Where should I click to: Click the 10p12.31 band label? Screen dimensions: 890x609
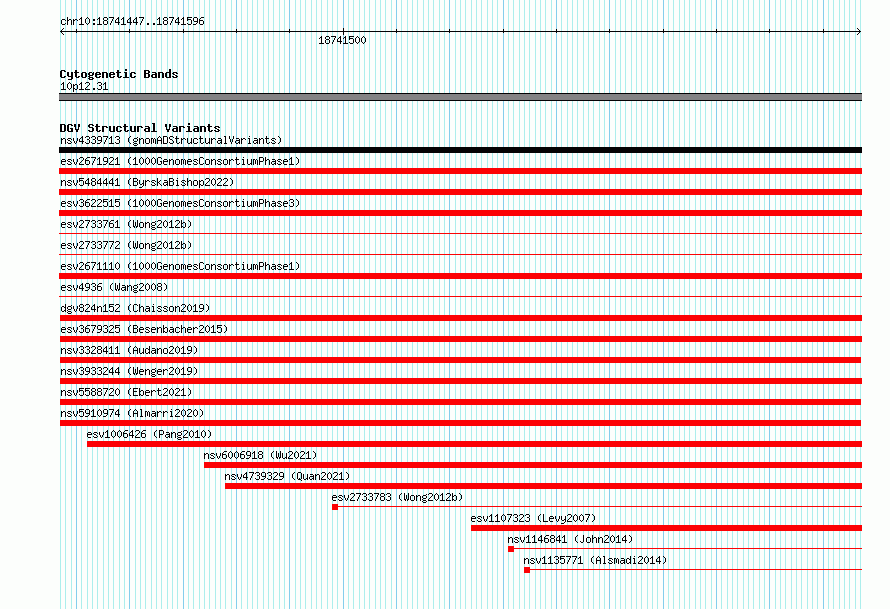84,86
